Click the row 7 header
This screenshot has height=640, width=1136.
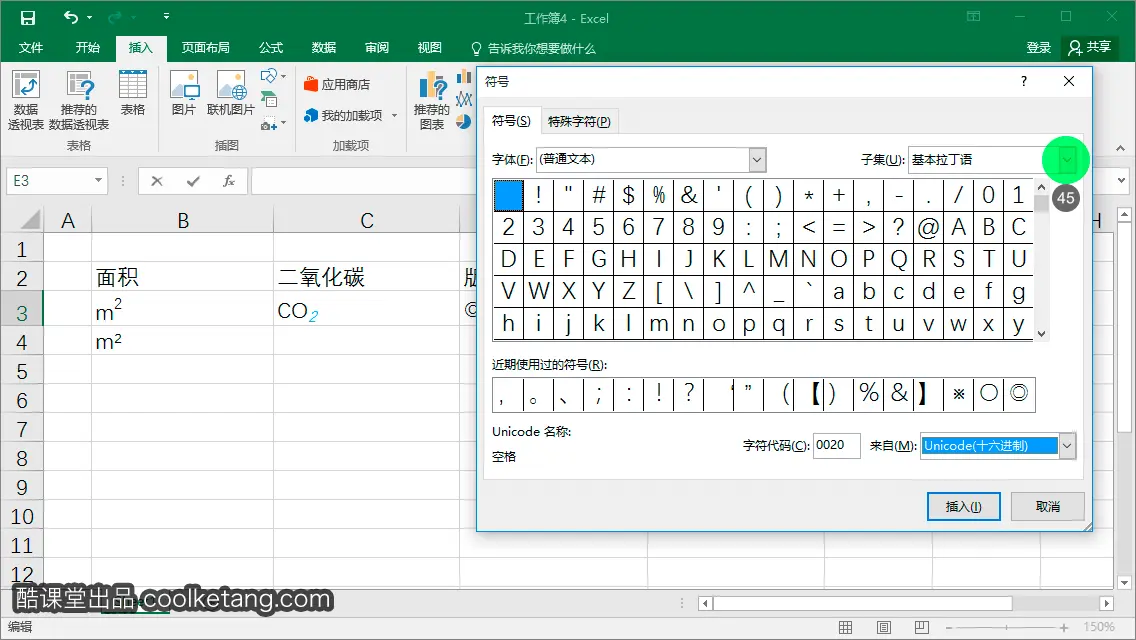click(x=22, y=429)
